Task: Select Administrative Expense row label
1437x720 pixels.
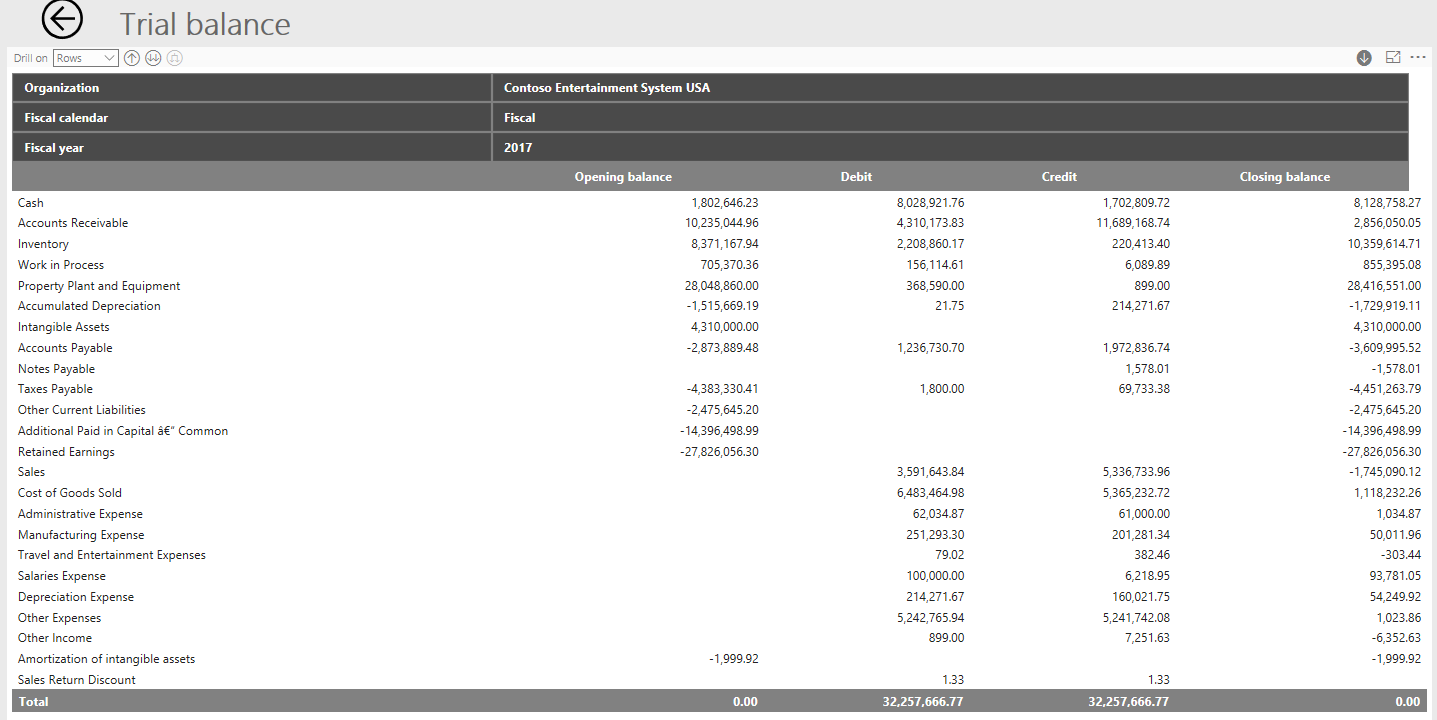Action: coord(80,514)
